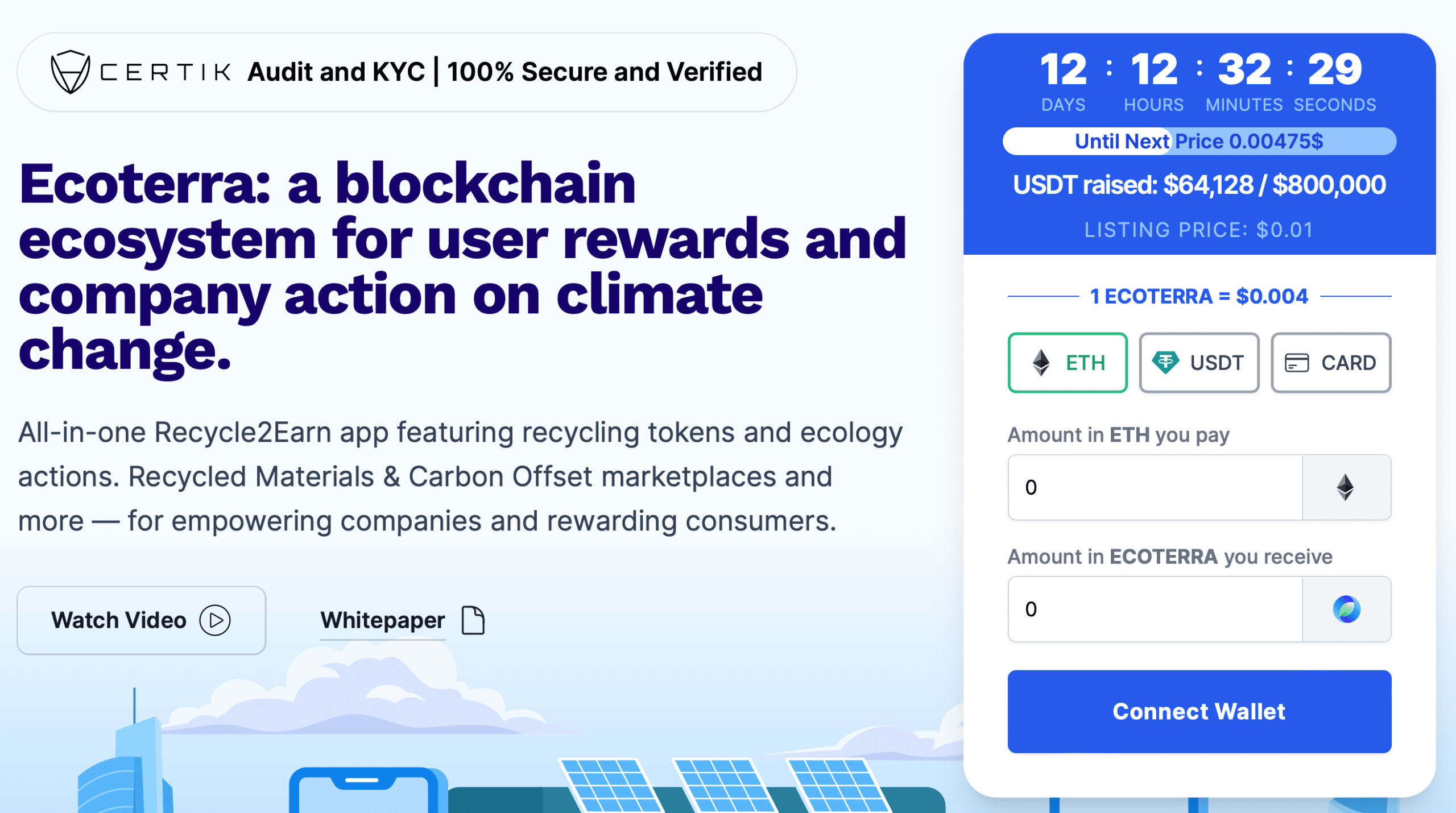Click the credit card icon on CARD option

(1297, 363)
